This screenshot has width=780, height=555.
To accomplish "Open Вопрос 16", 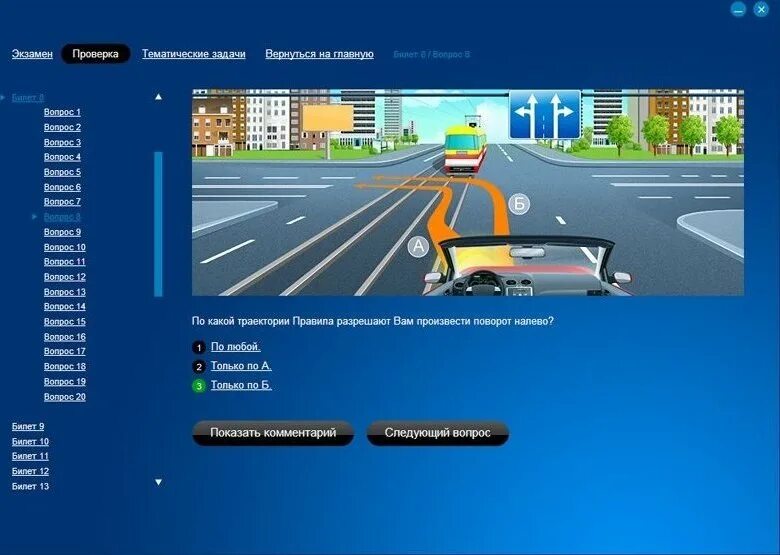I will point(65,337).
